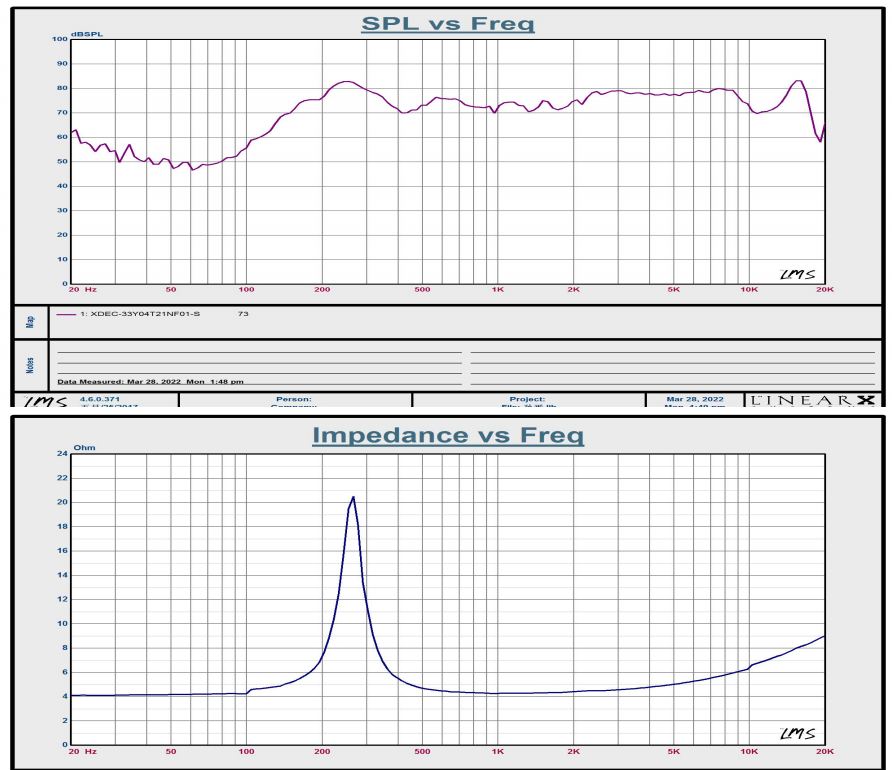Click the '16' tick on the Impedance y-axis
The width and height of the screenshot is (892, 770).
pyautogui.click(x=61, y=551)
